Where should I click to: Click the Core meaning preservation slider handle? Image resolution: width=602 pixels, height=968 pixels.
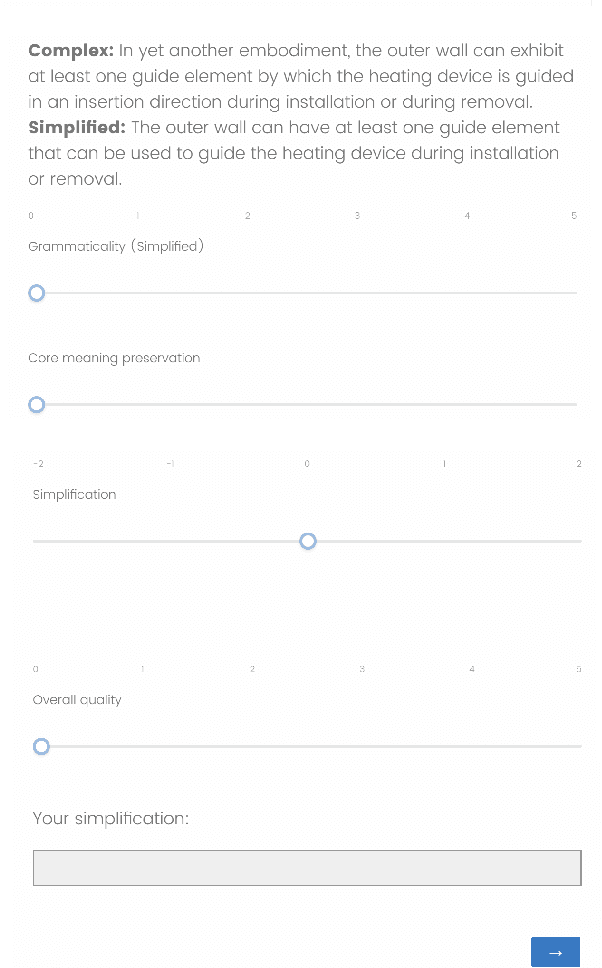click(37, 405)
